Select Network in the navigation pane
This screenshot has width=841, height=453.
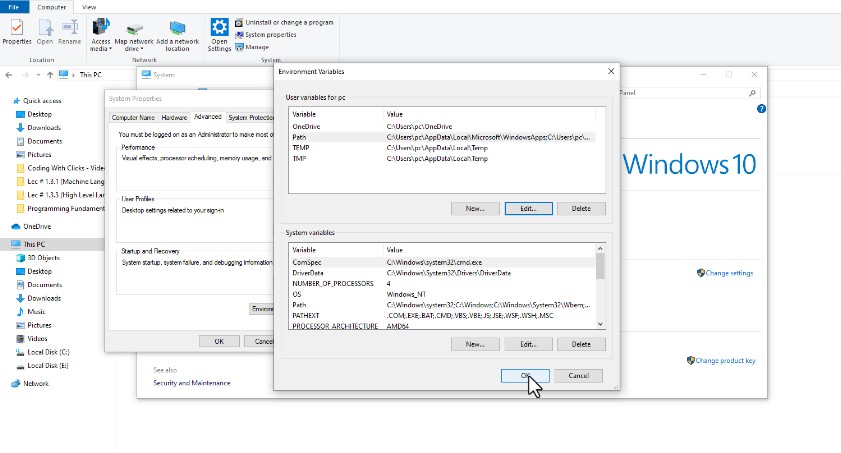click(x=30, y=384)
